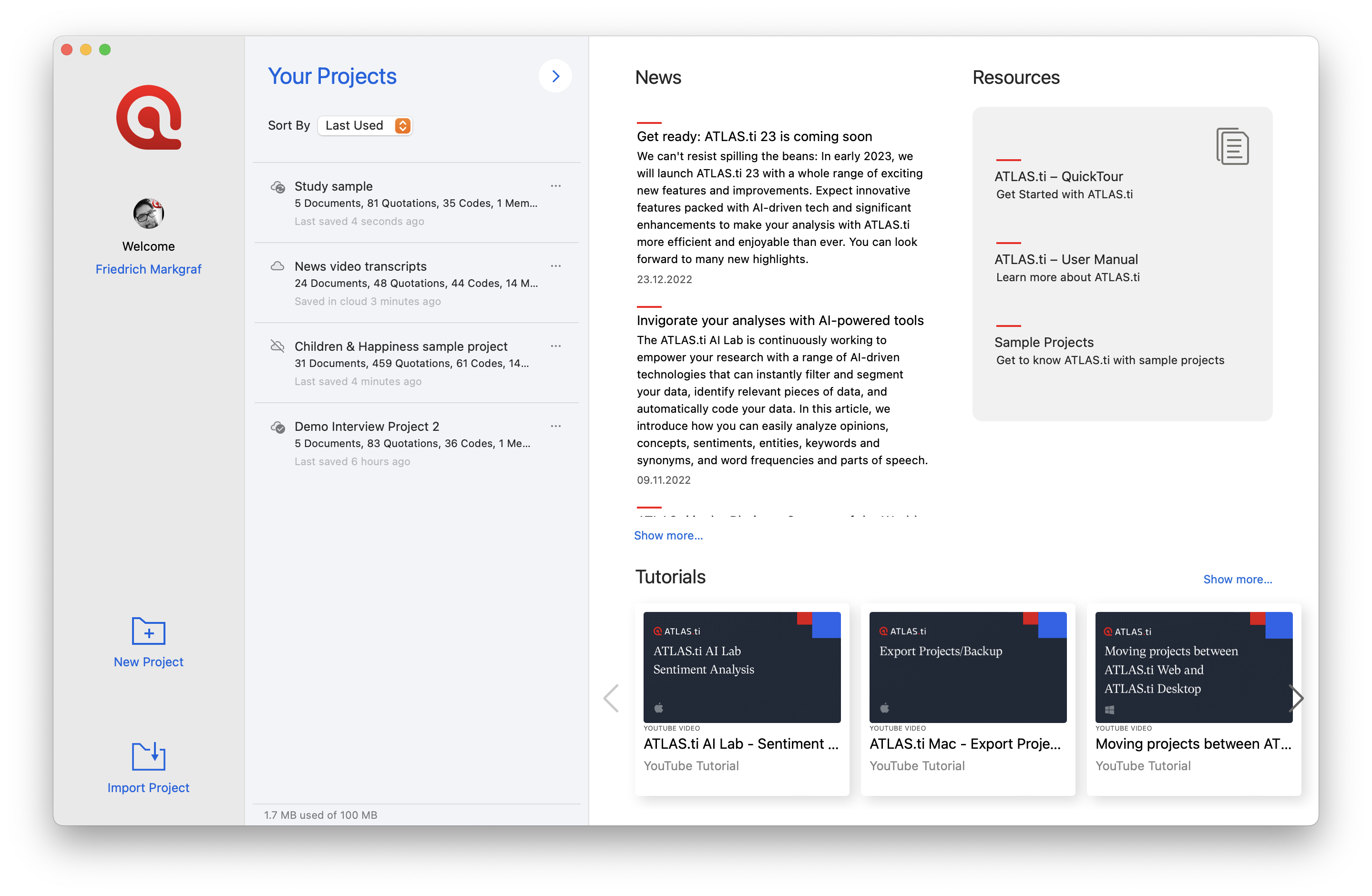1372x896 pixels.
Task: Open ATLAS.ti QuickTour resource
Action: (1064, 184)
